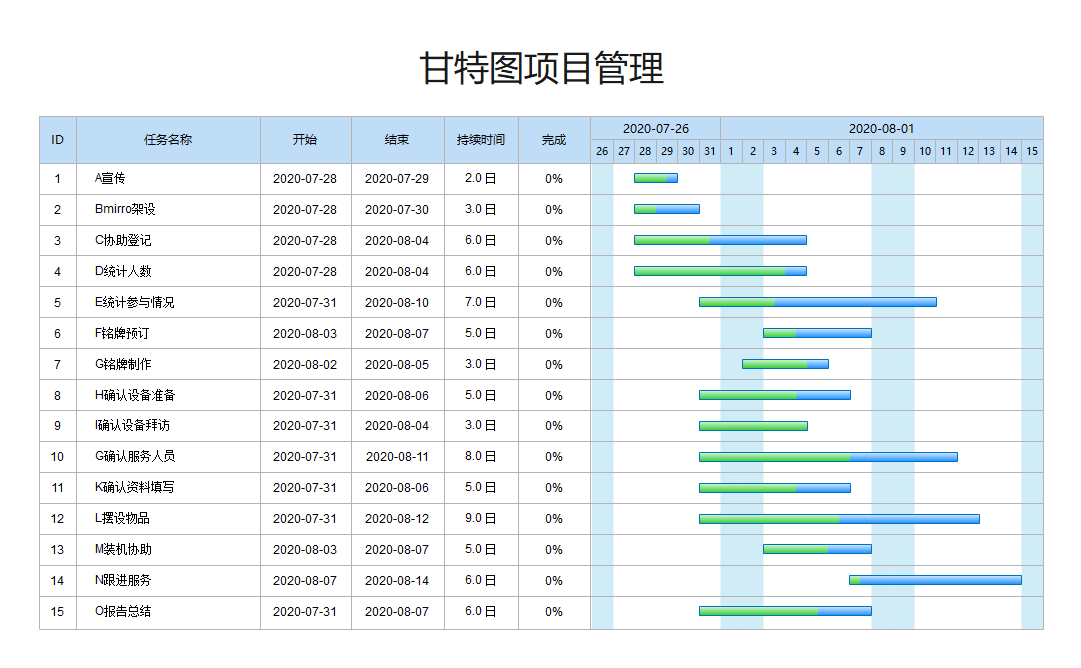Click day 15 in the timeline header
Viewport: 1081px width, 668px height.
point(1031,151)
